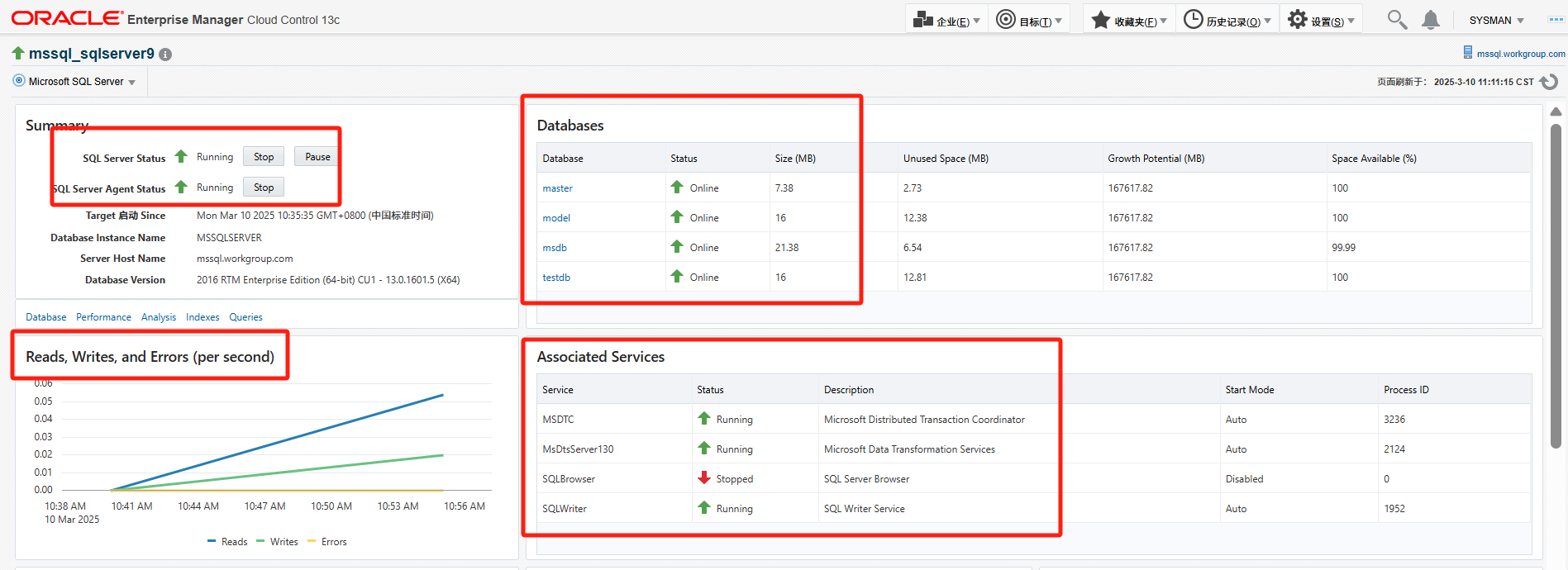Click the search magnifier icon

[x=1397, y=20]
